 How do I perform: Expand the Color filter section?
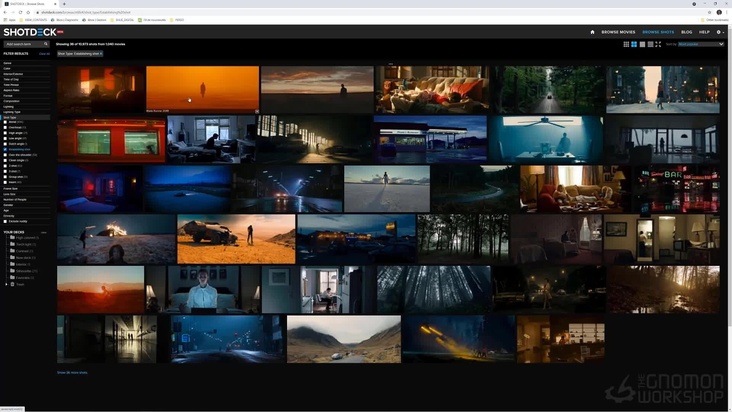click(x=26, y=69)
